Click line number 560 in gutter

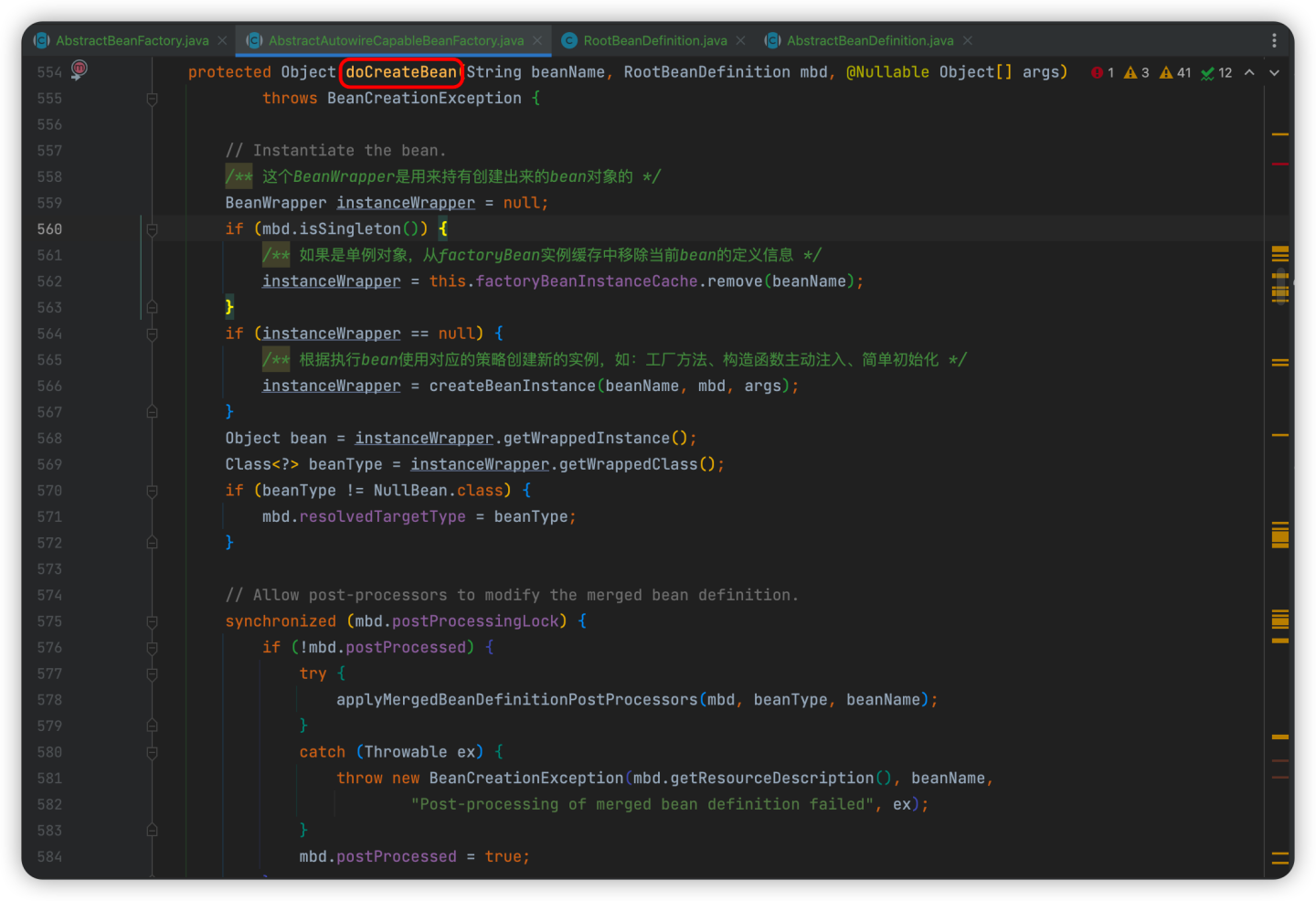tap(49, 229)
